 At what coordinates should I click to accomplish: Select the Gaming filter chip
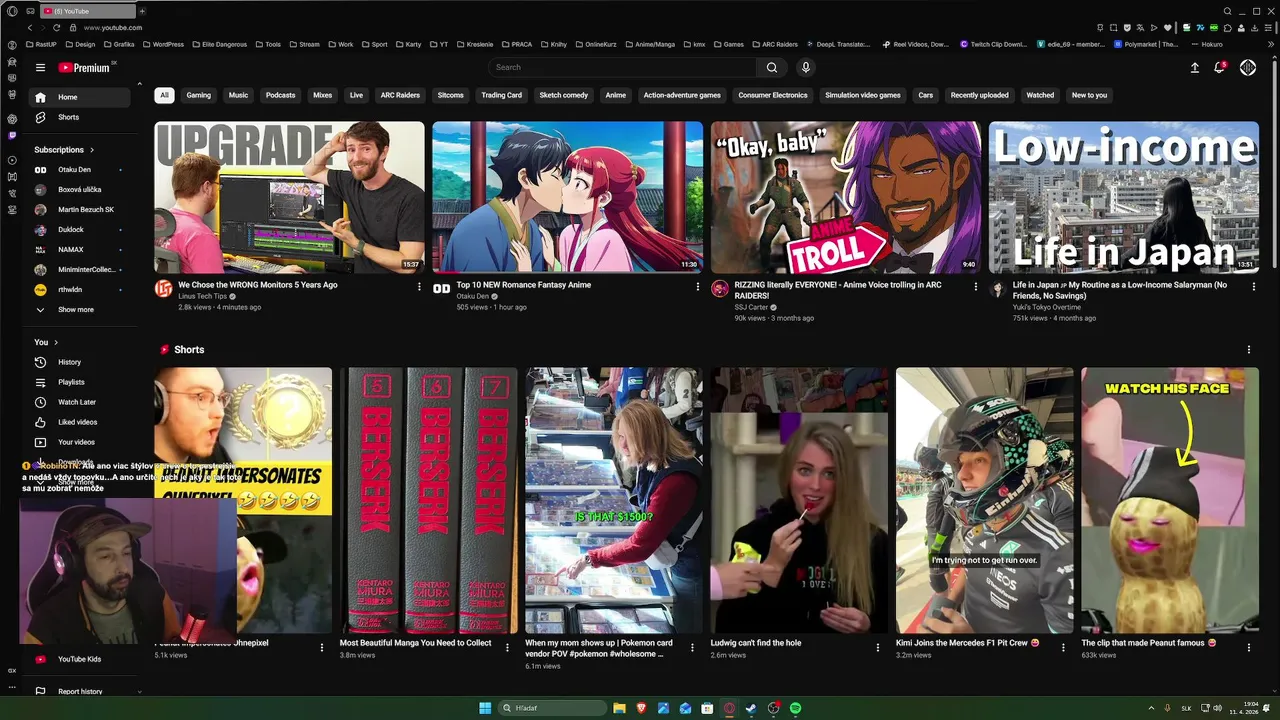click(199, 95)
